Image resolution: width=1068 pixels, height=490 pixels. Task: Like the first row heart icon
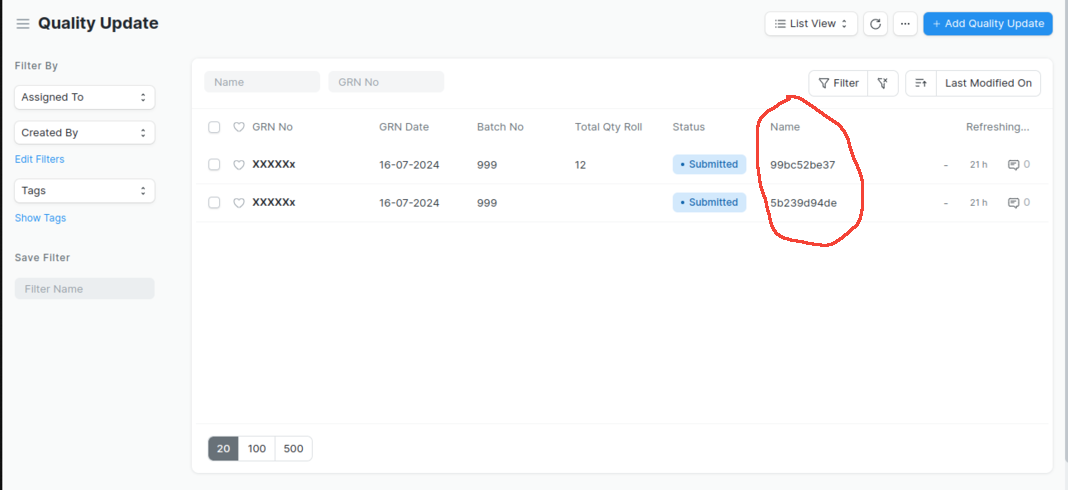[x=239, y=165]
